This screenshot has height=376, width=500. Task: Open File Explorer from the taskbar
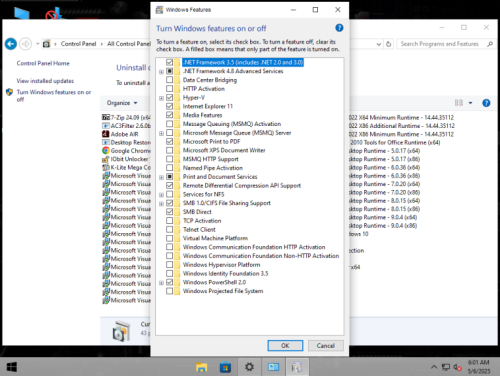click(x=201, y=367)
